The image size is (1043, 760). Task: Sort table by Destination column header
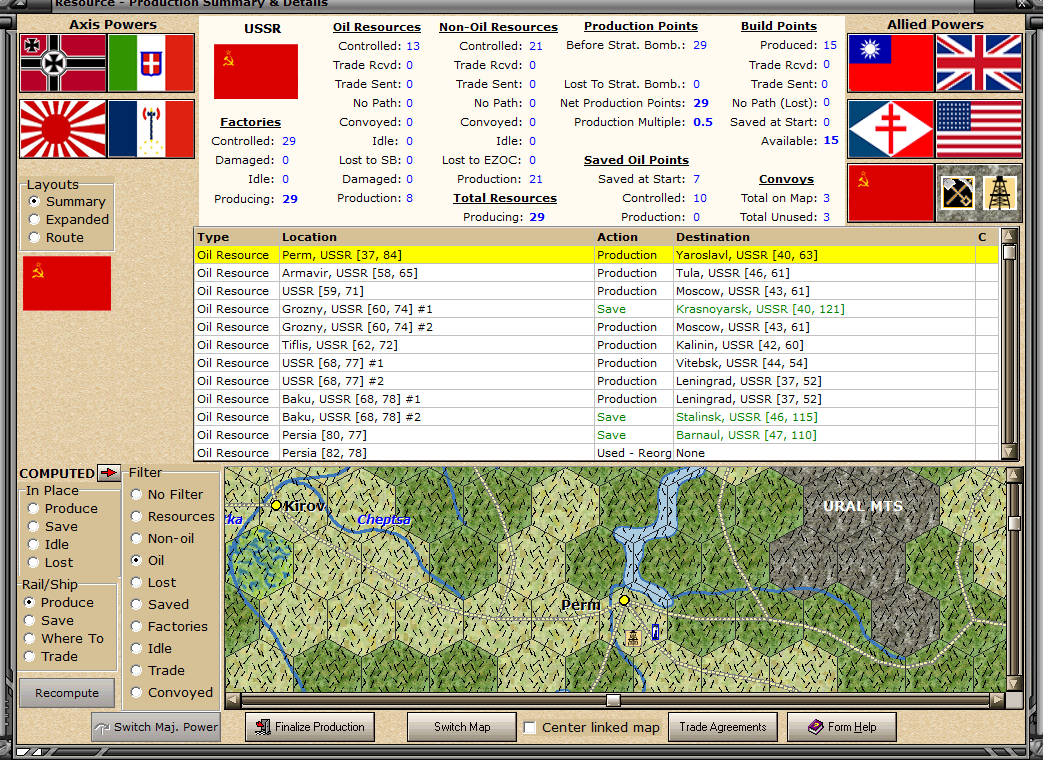(824, 237)
